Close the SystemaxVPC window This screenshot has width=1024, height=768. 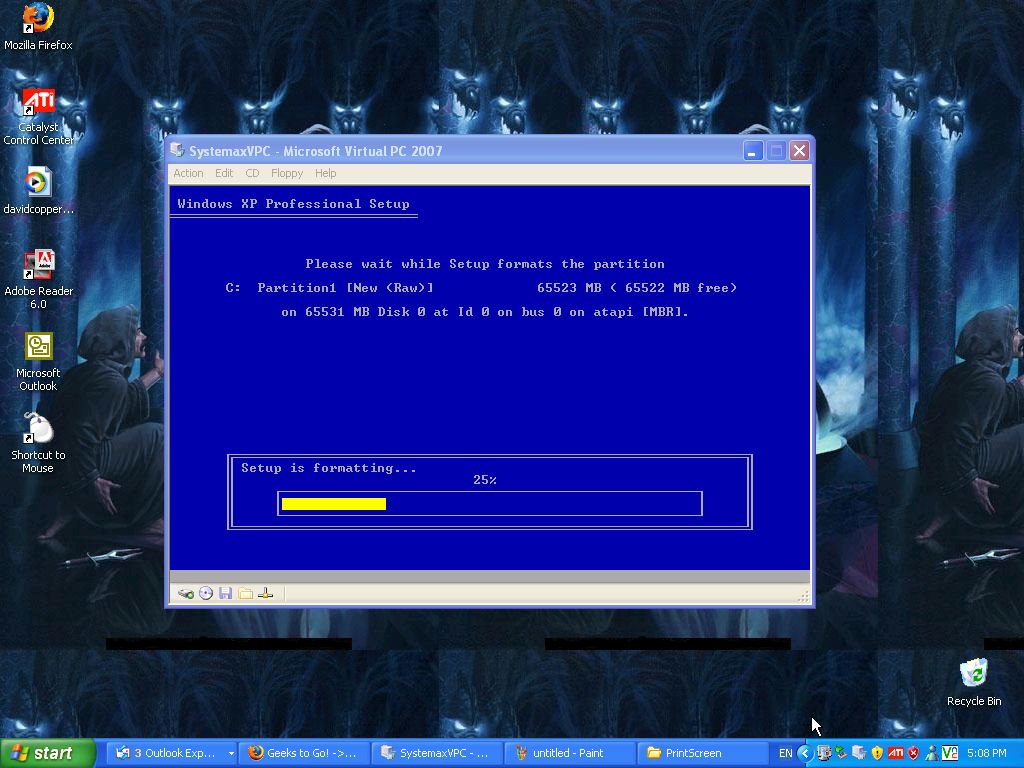tap(799, 151)
